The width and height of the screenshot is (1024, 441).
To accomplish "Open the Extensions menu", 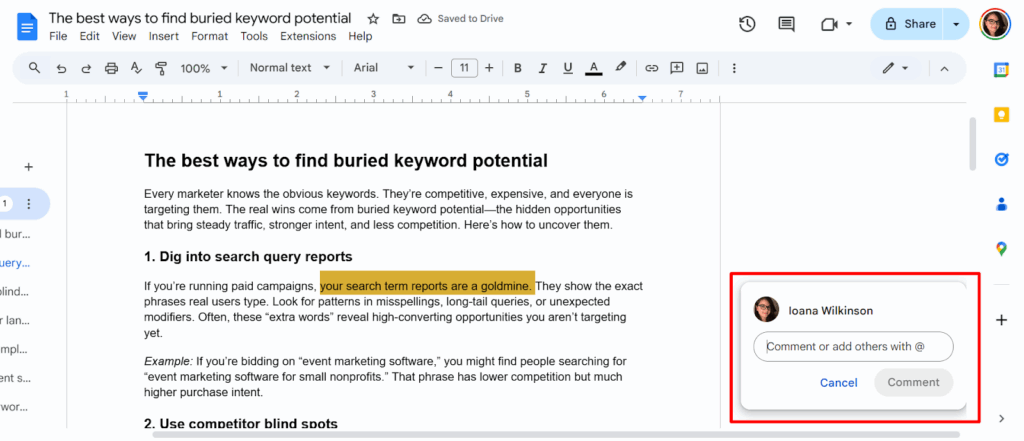I will [308, 37].
